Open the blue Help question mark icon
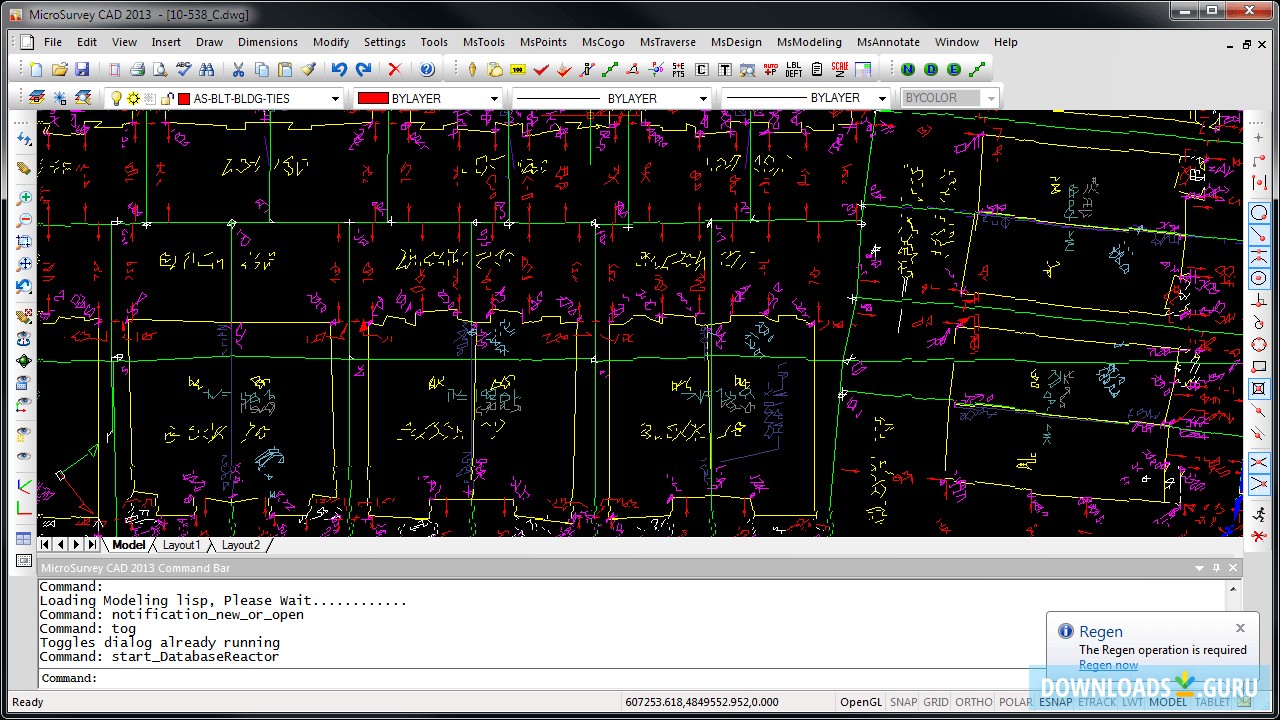Image resolution: width=1280 pixels, height=720 pixels. tap(427, 70)
